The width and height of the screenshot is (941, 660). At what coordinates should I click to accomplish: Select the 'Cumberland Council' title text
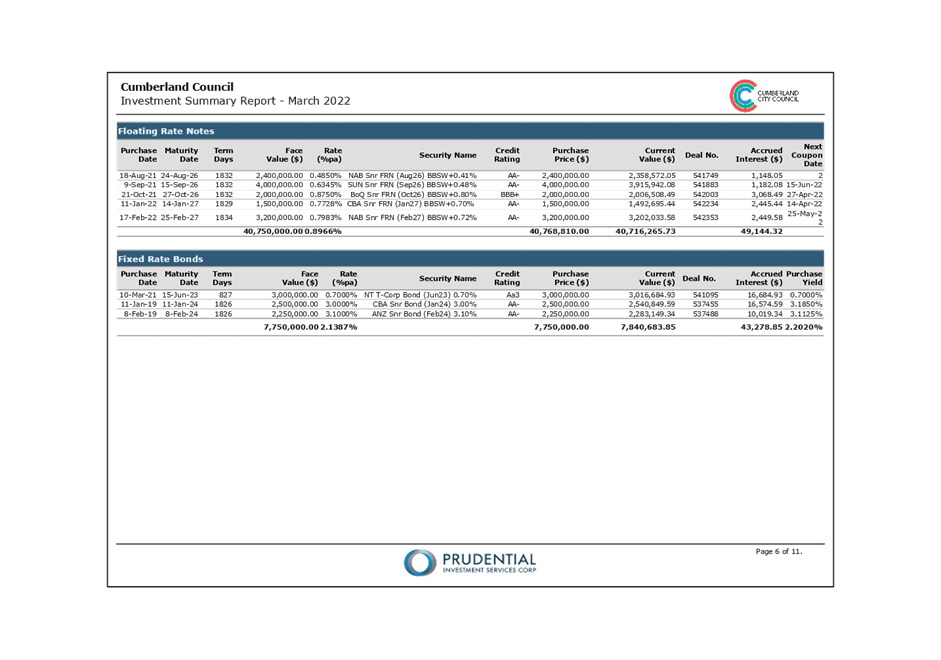tap(177, 87)
